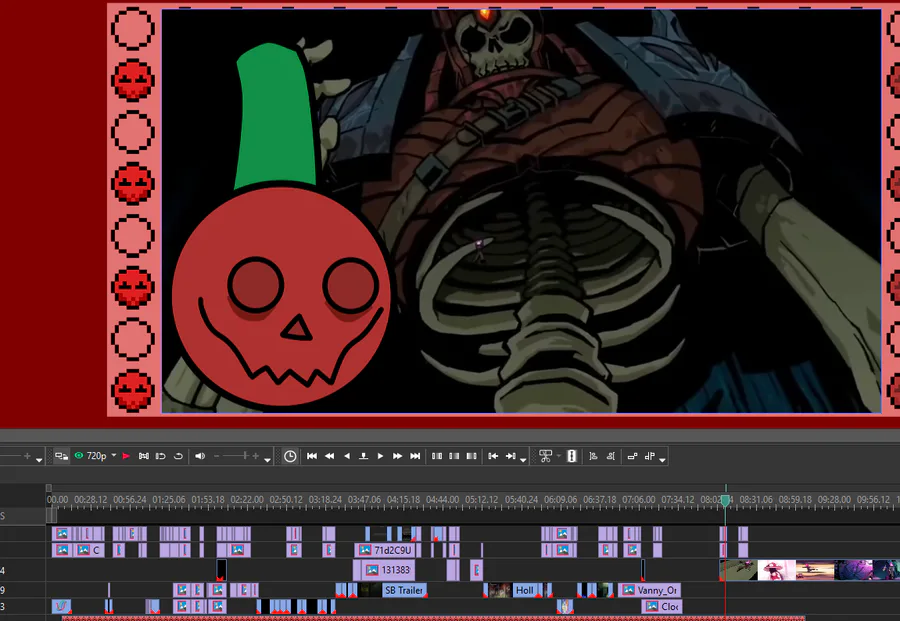Image resolution: width=900 pixels, height=621 pixels.
Task: Click the 08:31.06 ruler timestamp
Action: [x=756, y=500]
